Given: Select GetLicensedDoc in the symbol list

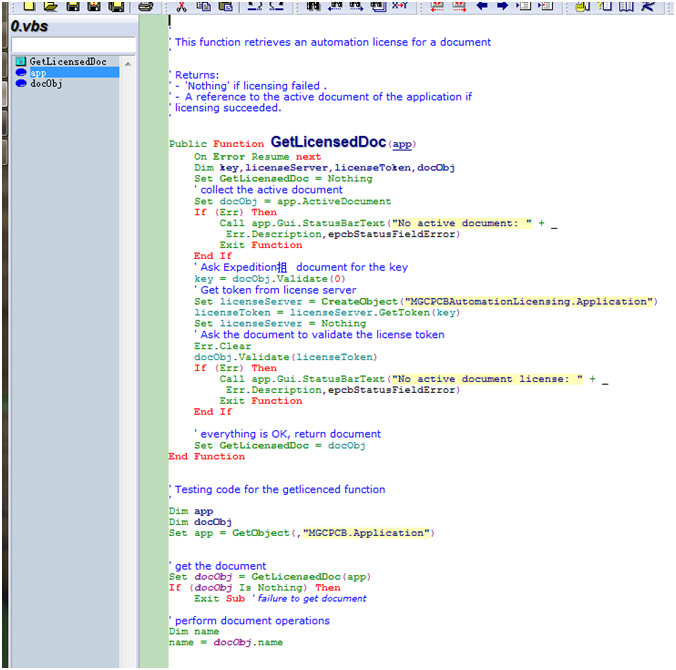Looking at the screenshot, I should [x=68, y=62].
